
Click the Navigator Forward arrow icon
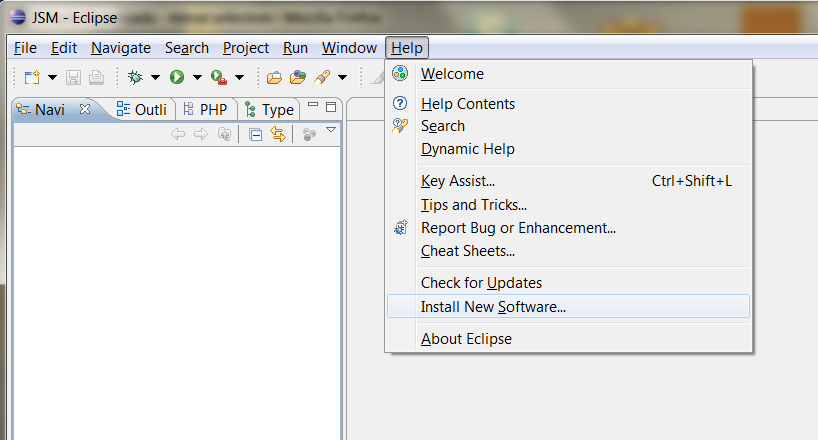(x=201, y=134)
